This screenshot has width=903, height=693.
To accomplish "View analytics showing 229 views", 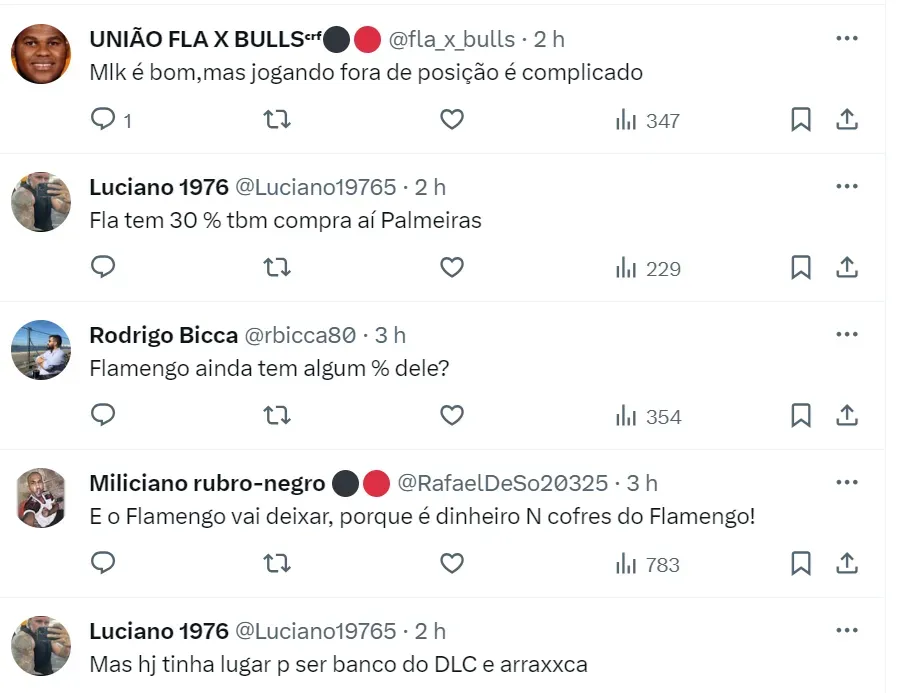I will tap(649, 268).
